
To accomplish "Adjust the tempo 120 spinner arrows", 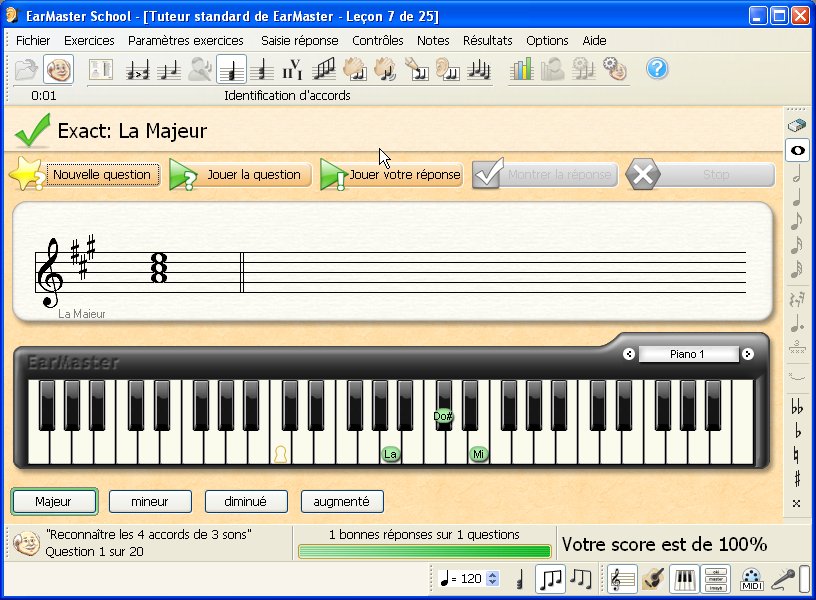I will [x=492, y=578].
